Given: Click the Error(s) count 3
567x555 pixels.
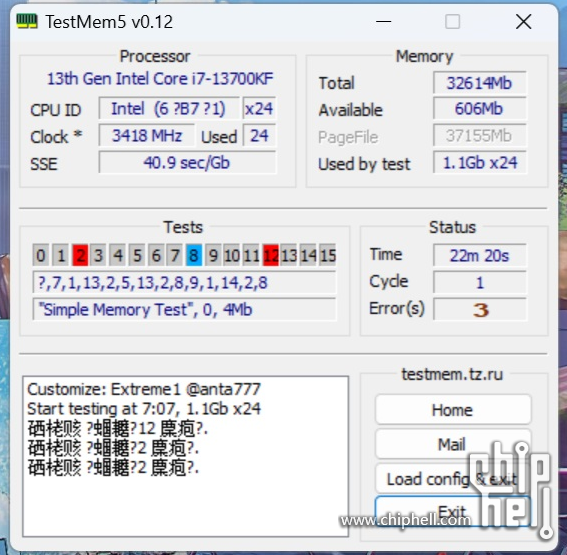Looking at the screenshot, I should point(479,309).
